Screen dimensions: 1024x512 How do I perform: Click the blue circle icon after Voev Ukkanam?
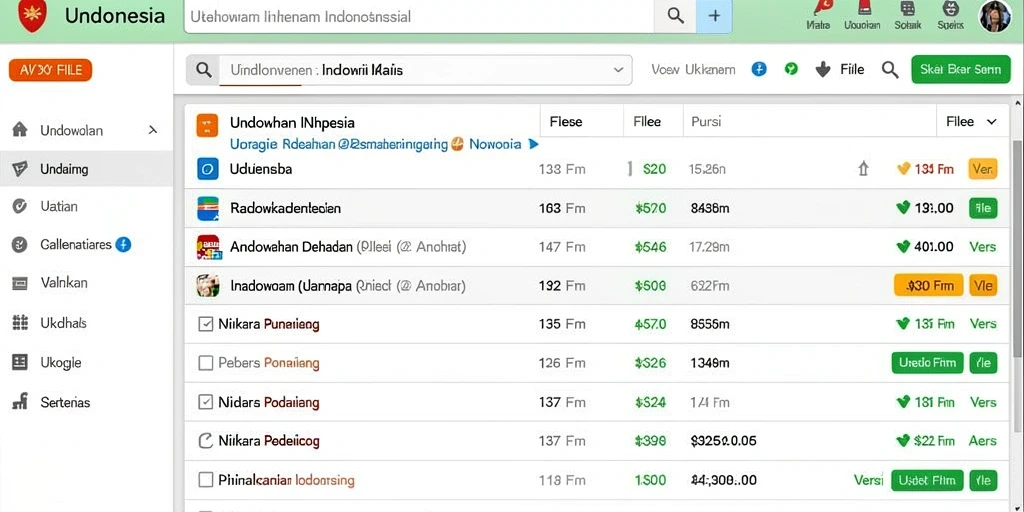[759, 69]
